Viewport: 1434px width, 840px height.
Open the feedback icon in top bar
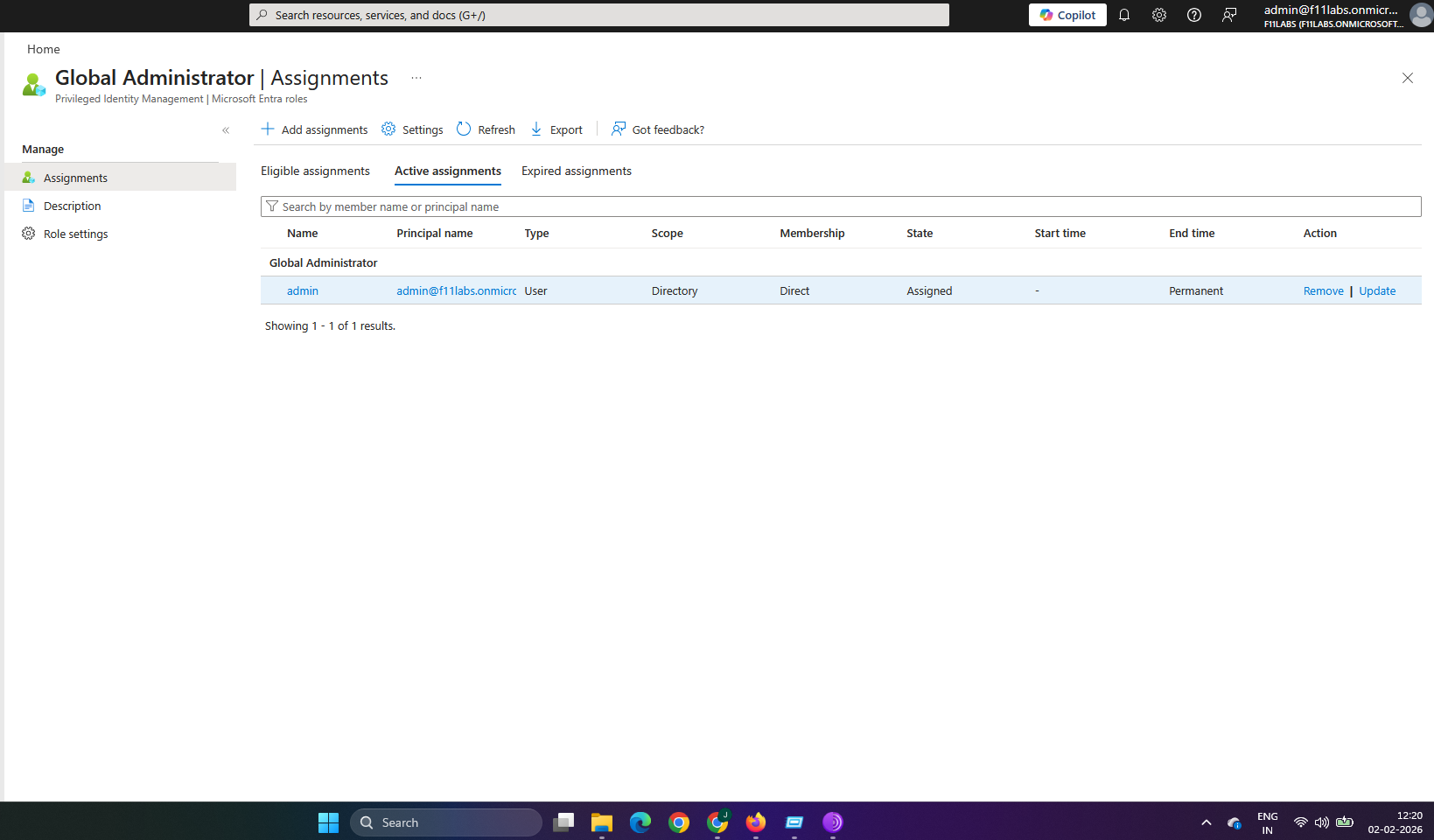(x=1229, y=15)
